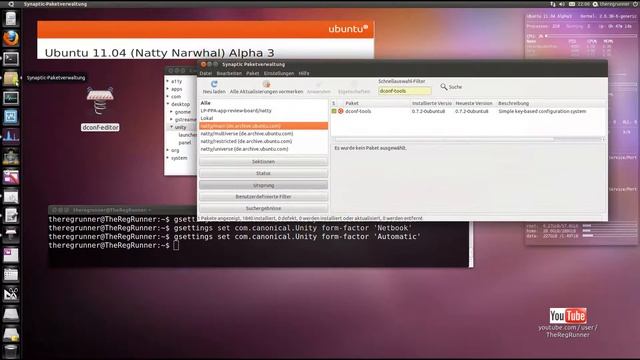
Task: Open the theregrunner user menu
Action: pyautogui.click(x=611, y=4)
